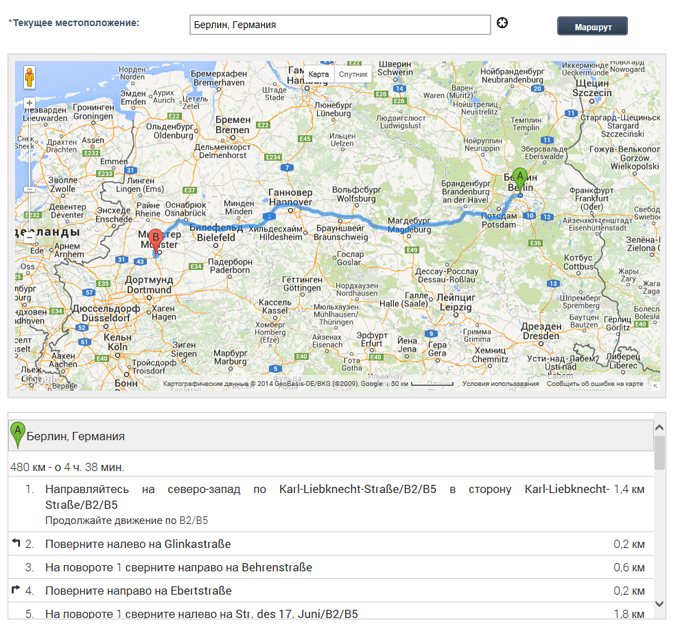Click the 480 км route summary text
Viewport: 680px width, 629px height.
pyautogui.click(x=67, y=467)
